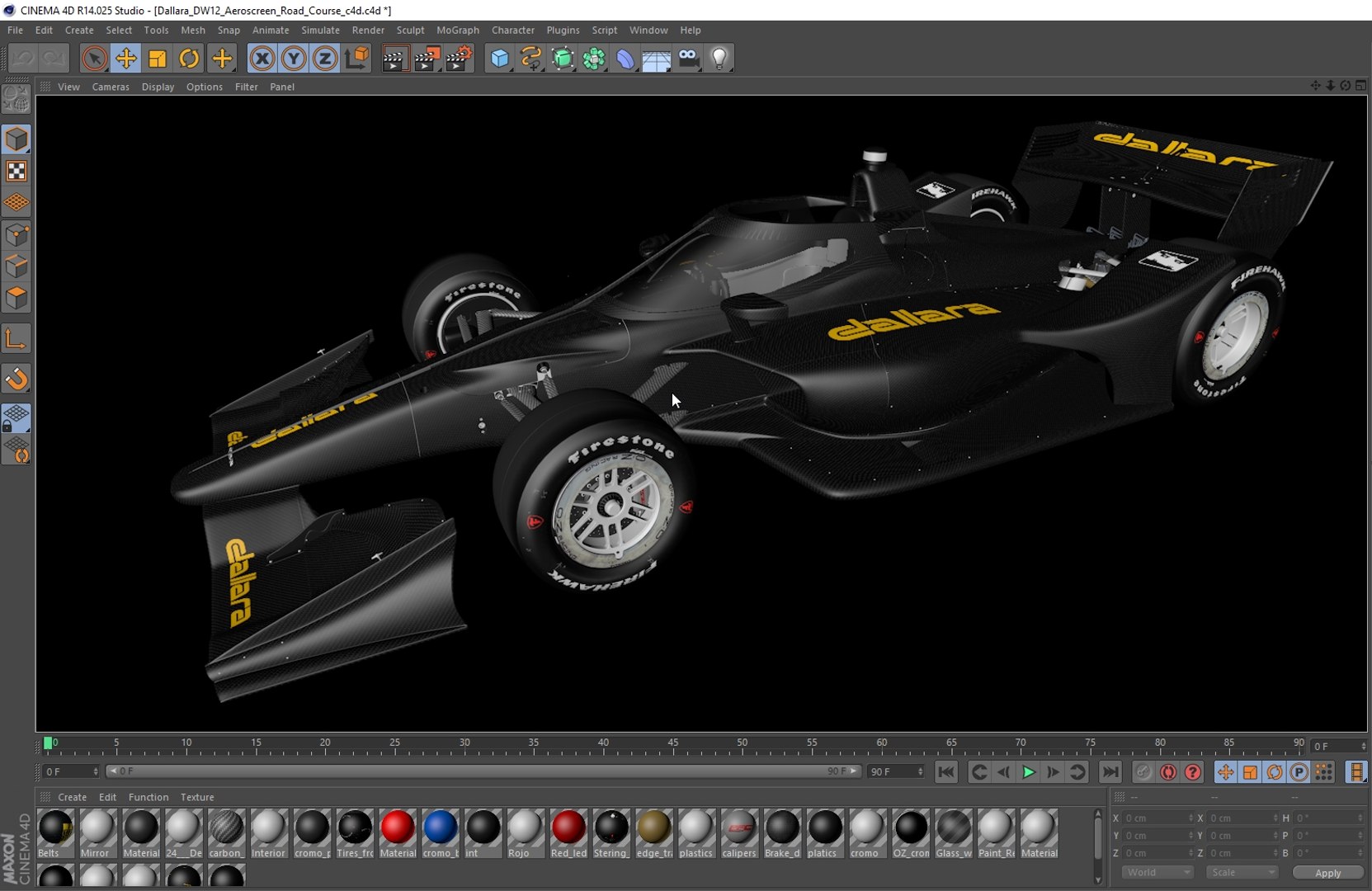
Task: Toggle the Z axis lock
Action: (x=325, y=59)
